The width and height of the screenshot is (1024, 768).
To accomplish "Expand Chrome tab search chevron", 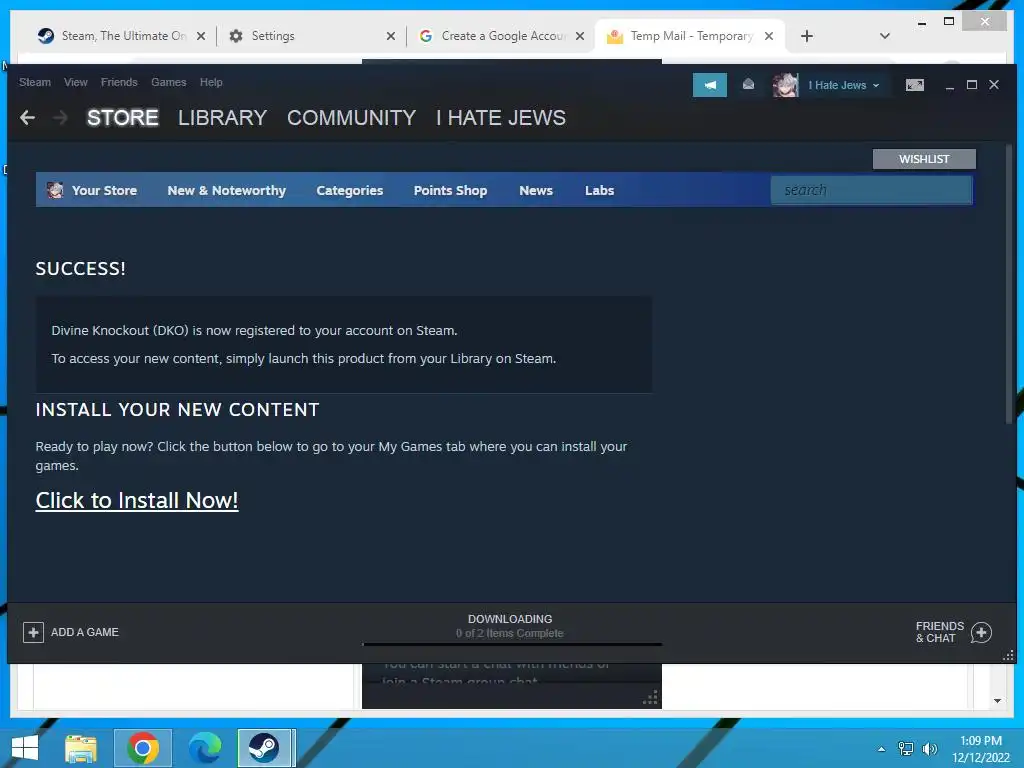I will click(885, 36).
